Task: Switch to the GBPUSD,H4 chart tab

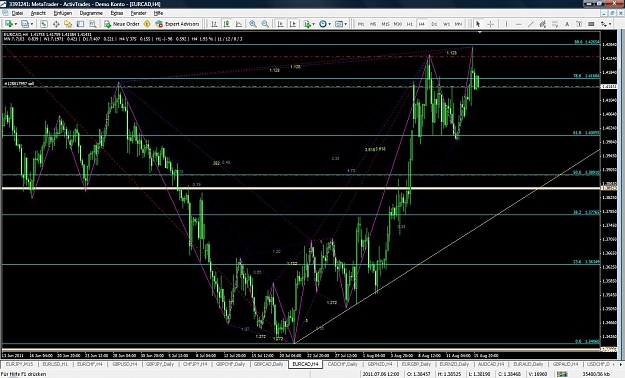Action: [124, 364]
